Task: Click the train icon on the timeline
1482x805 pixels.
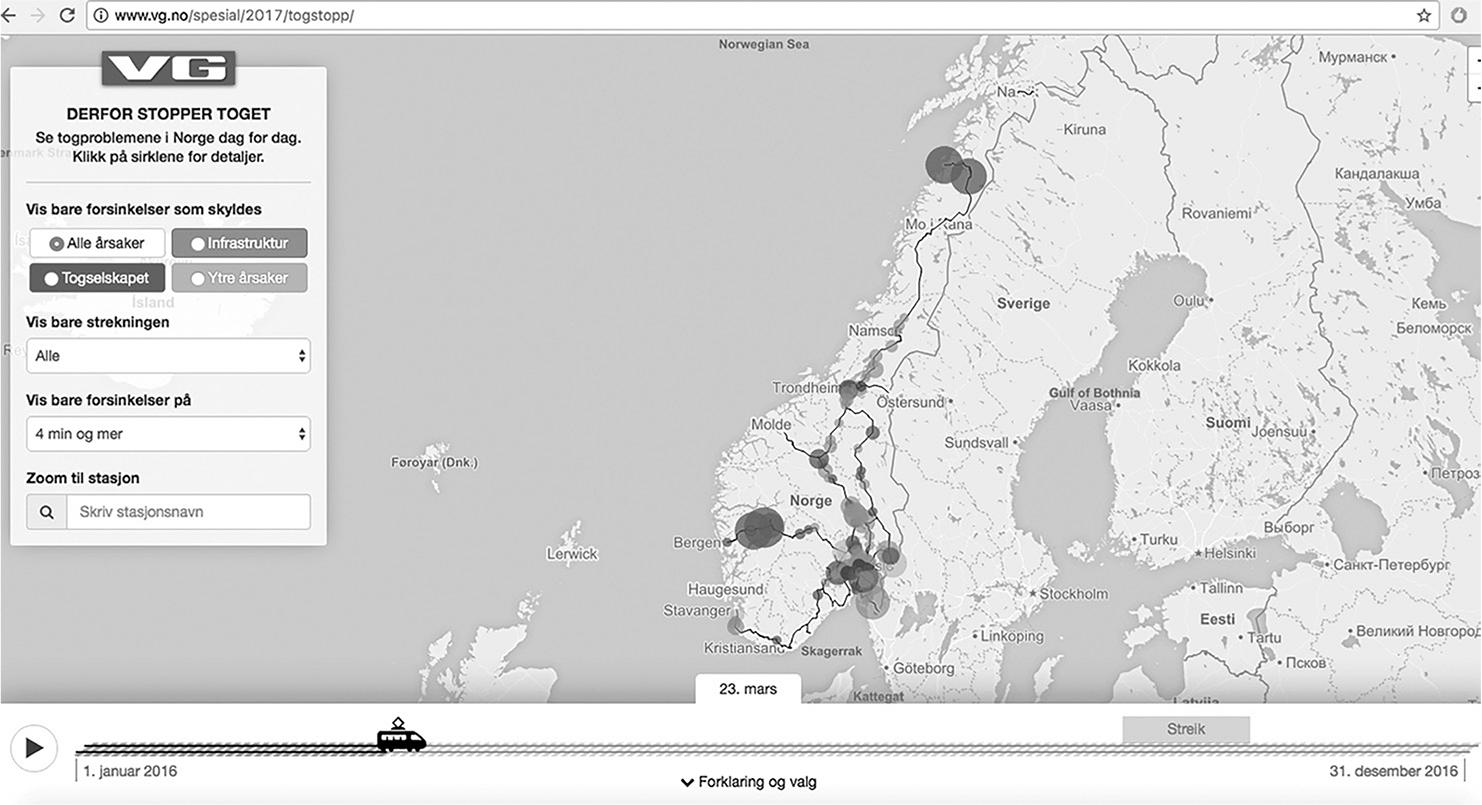Action: [x=400, y=739]
